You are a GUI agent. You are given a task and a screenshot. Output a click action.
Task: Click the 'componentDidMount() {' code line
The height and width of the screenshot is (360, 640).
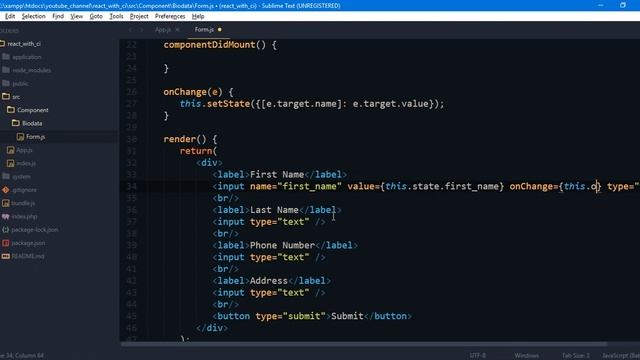click(220, 45)
